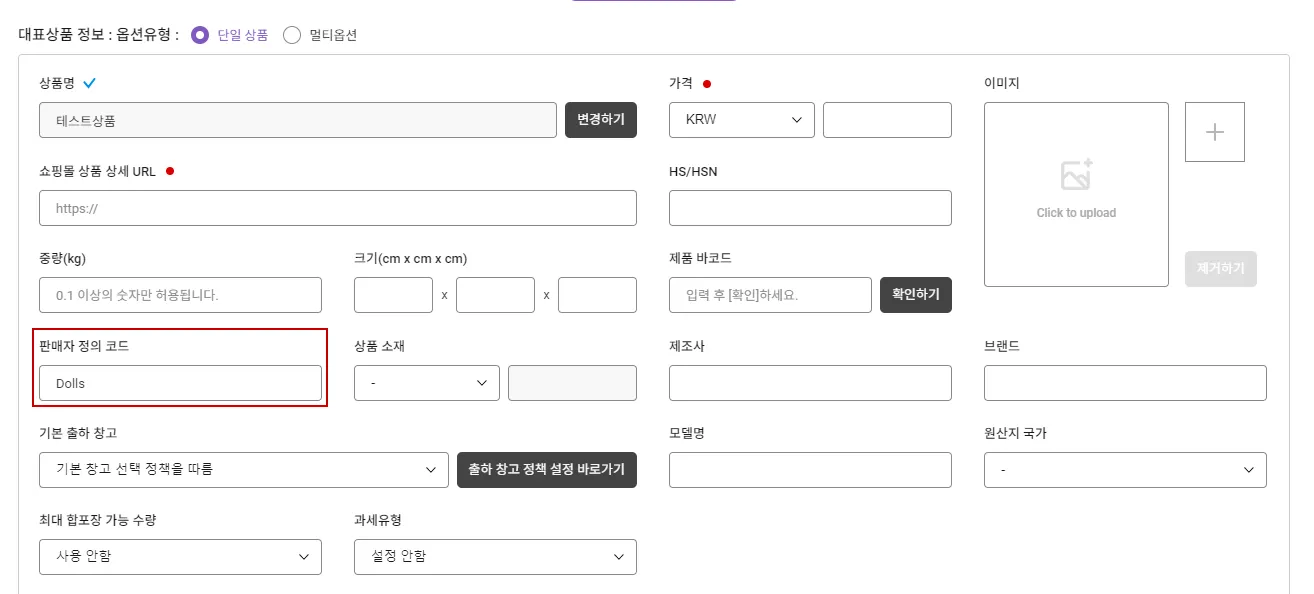Click the 제거하기 button

coord(1220,269)
